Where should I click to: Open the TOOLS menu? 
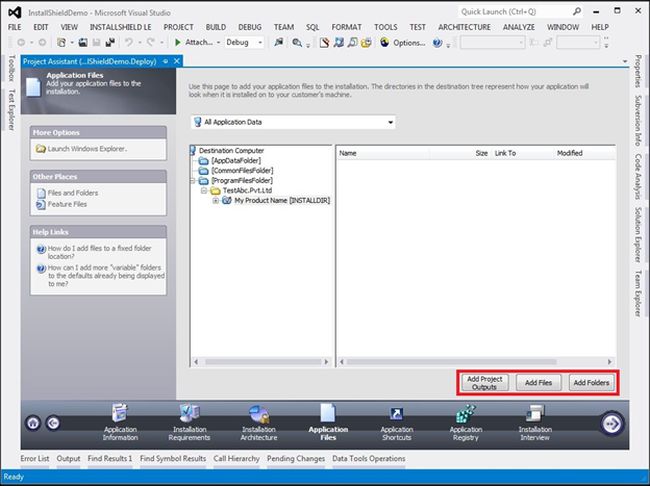tap(386, 27)
